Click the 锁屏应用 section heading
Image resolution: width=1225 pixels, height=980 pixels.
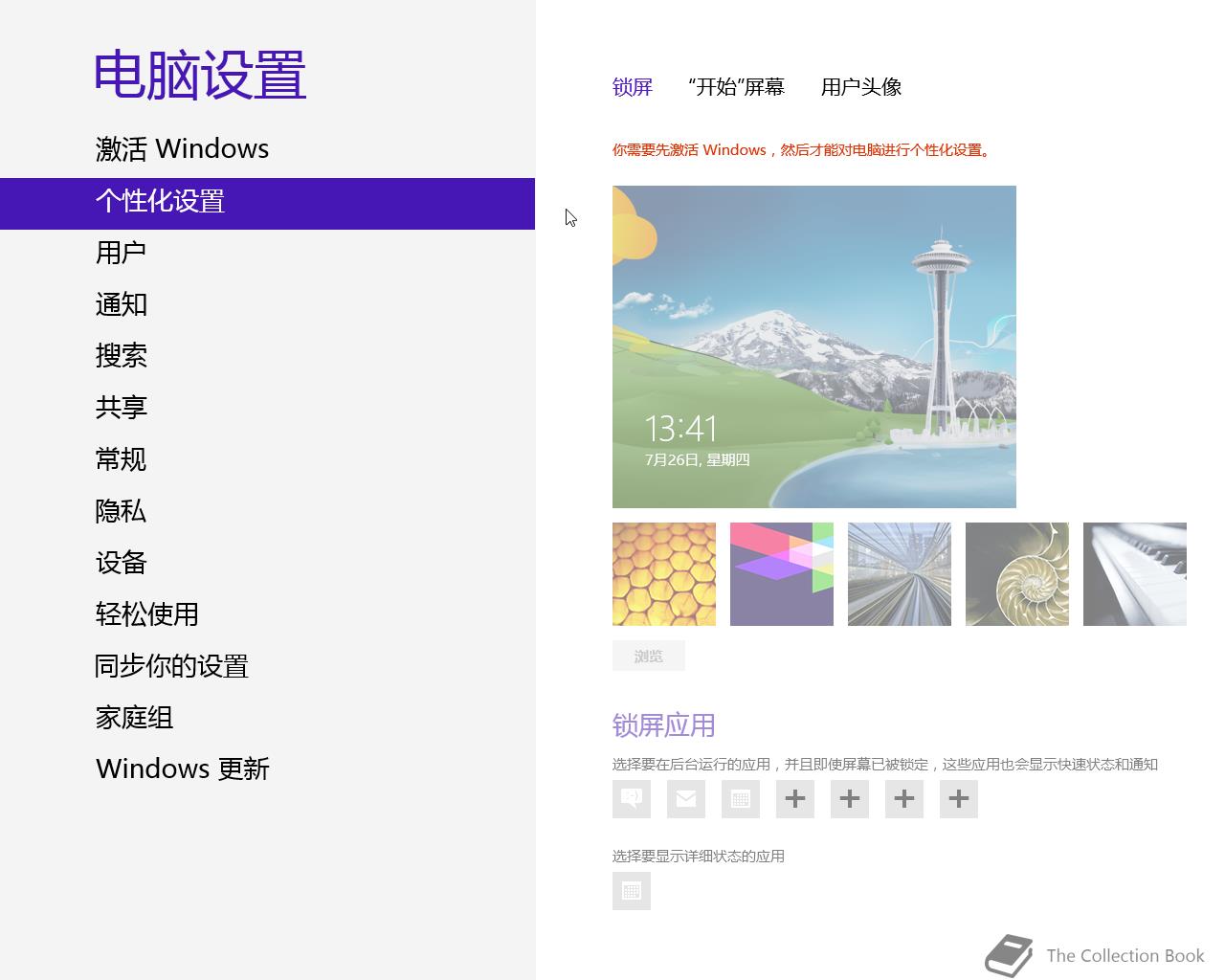(x=664, y=725)
